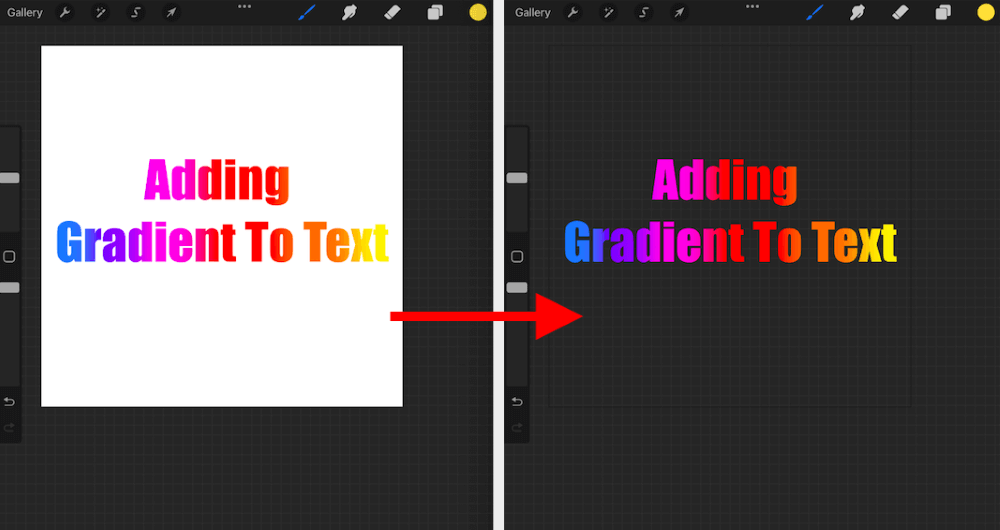Screen dimensions: 1000x530
Task: Open Layers panel in left screenshot
Action: 435,12
